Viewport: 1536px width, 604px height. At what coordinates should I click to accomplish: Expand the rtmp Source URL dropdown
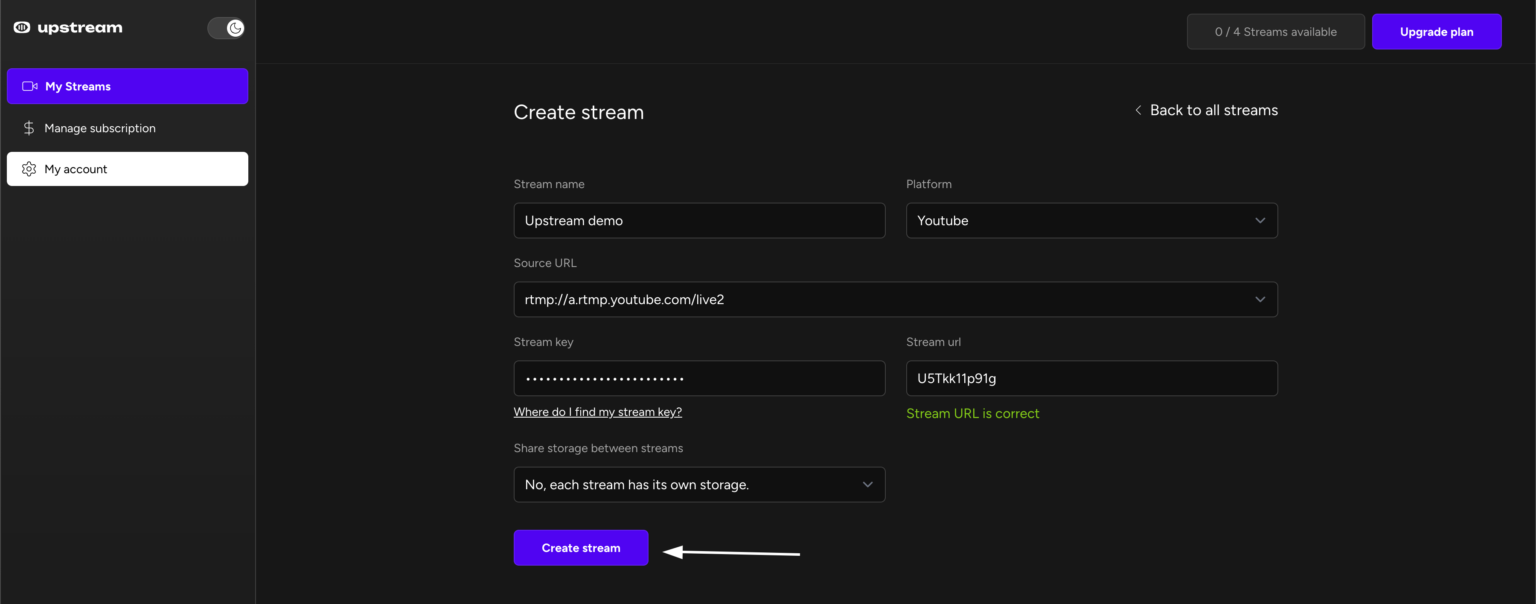pyautogui.click(x=896, y=299)
